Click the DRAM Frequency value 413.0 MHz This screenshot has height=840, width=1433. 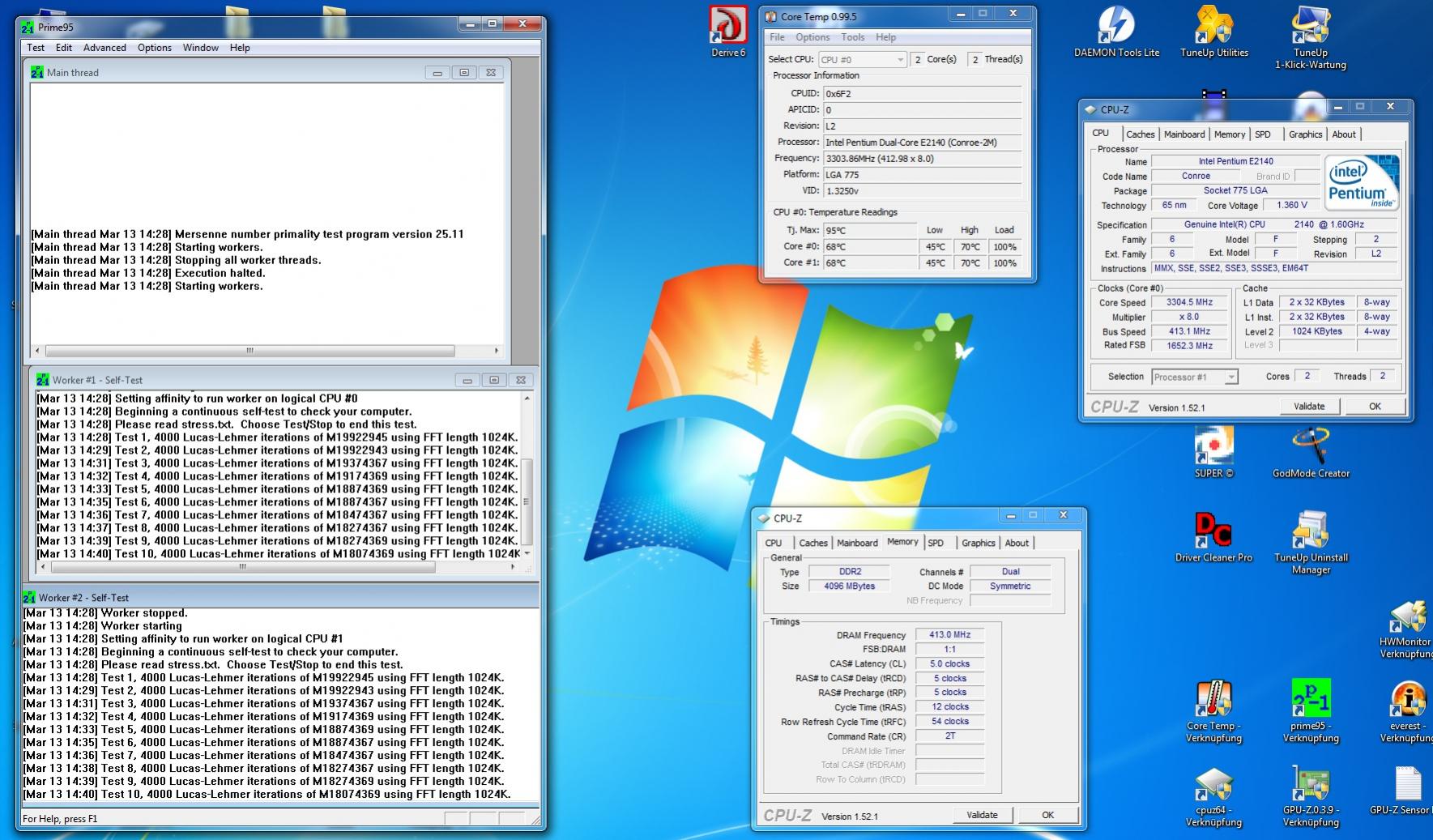pos(949,635)
